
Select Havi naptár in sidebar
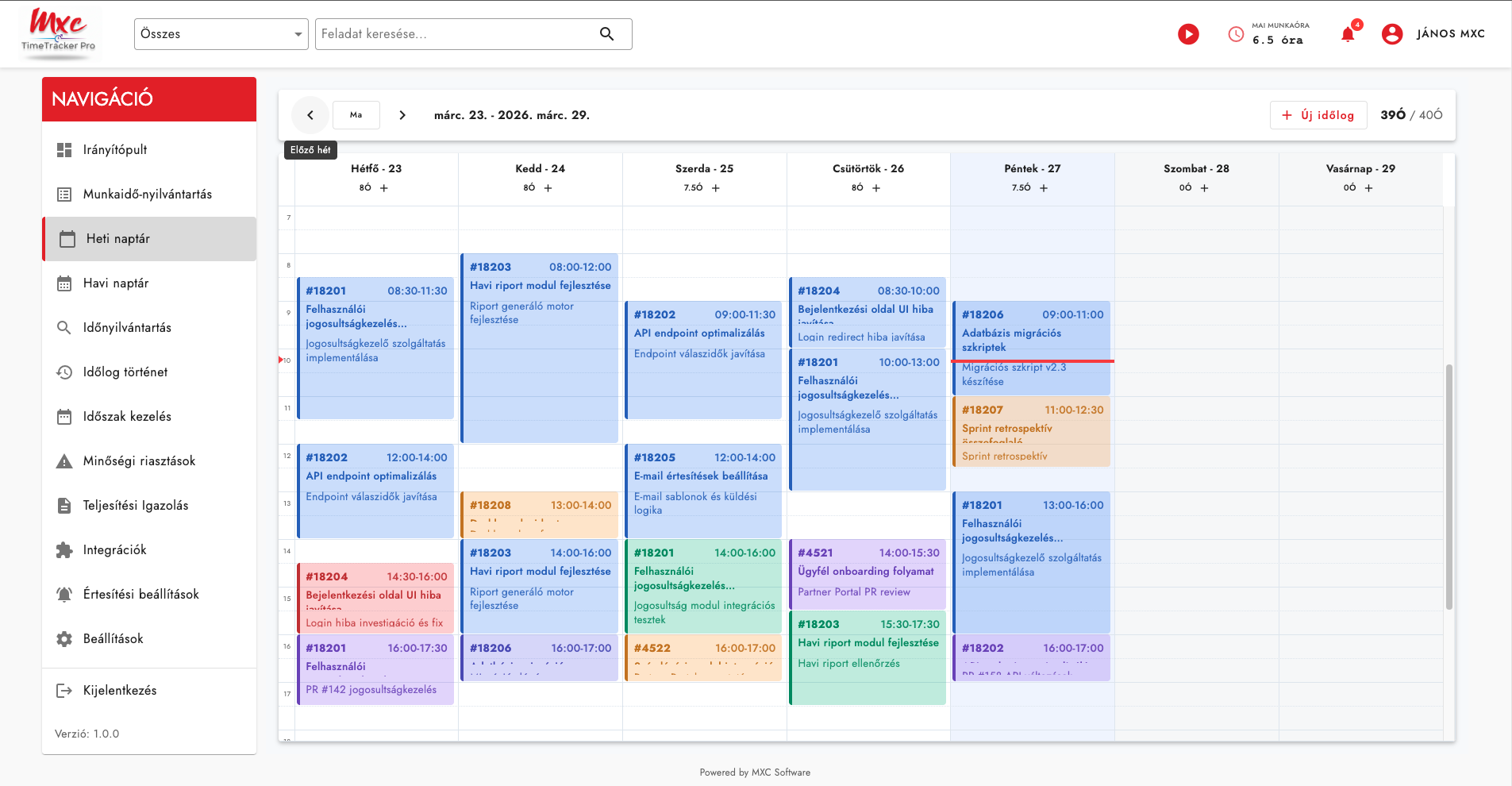point(116,283)
